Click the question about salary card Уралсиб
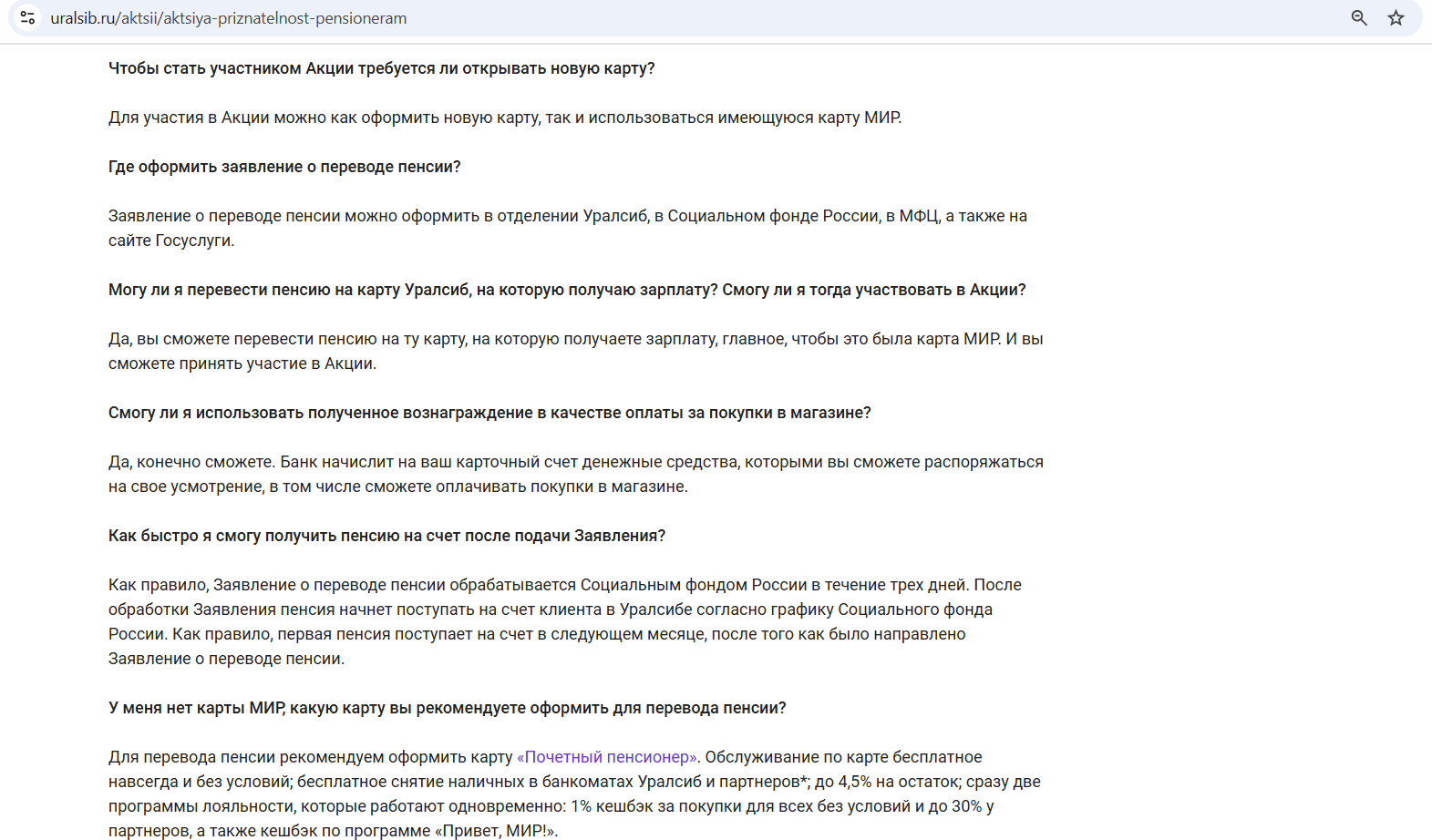This screenshot has width=1432, height=840. pos(567,290)
